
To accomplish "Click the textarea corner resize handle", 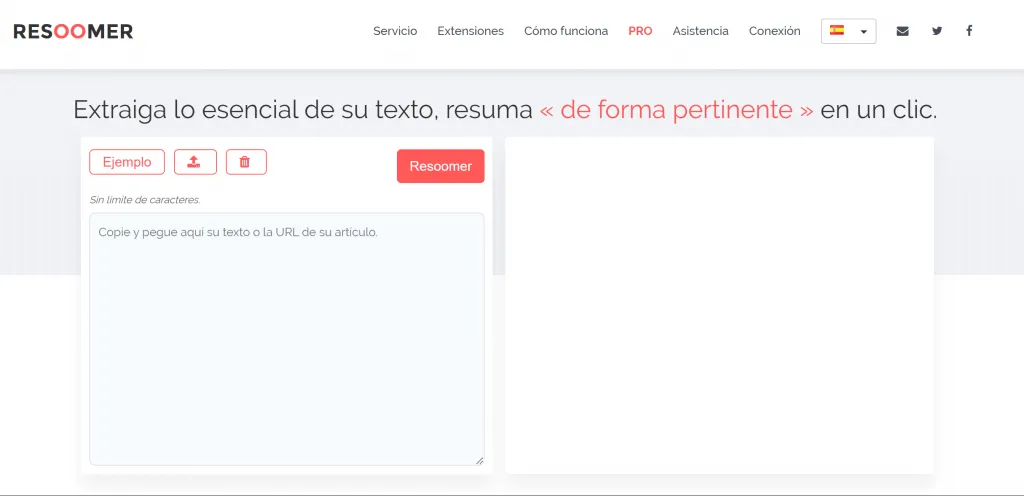I will [479, 461].
